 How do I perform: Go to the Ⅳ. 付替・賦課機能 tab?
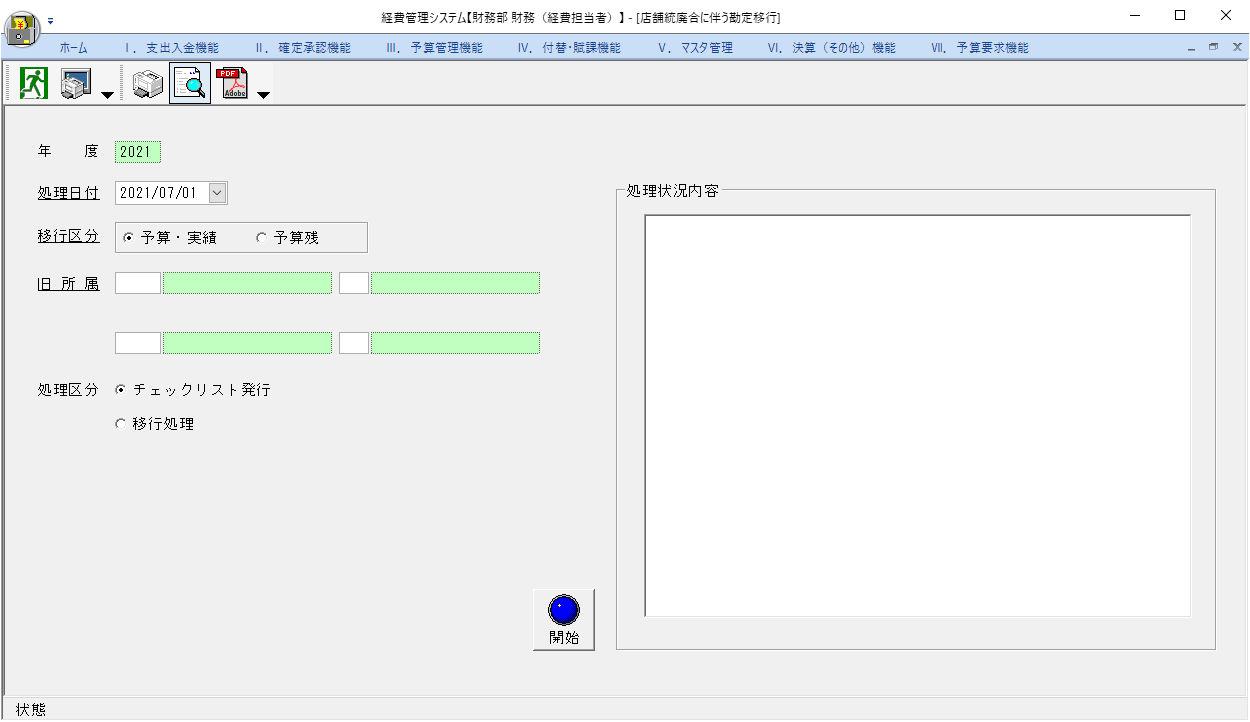tap(569, 48)
